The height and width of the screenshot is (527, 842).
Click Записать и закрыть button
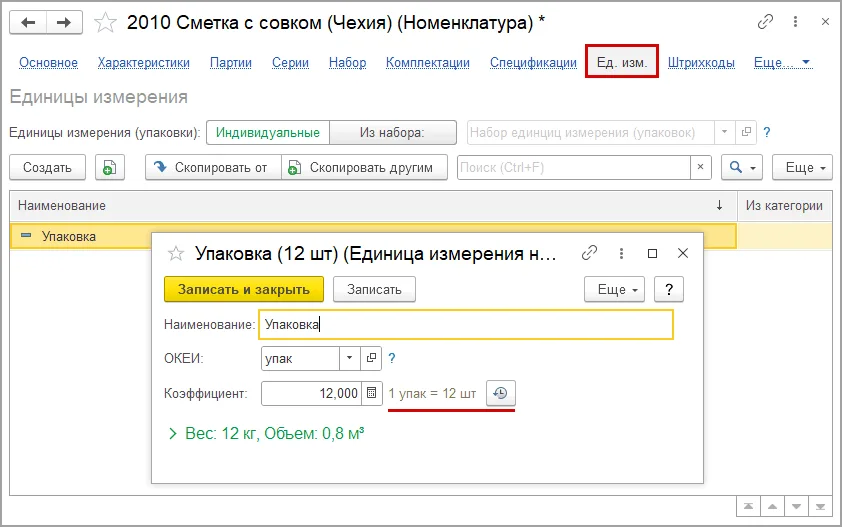[x=244, y=290]
